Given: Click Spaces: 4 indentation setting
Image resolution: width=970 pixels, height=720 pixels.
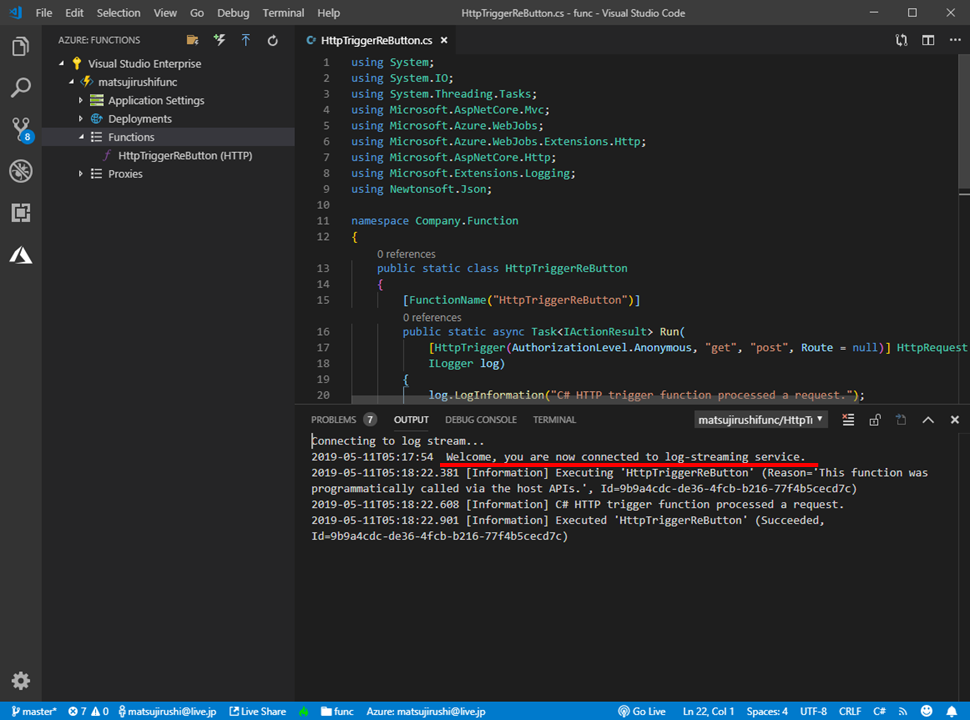Looking at the screenshot, I should (x=767, y=711).
